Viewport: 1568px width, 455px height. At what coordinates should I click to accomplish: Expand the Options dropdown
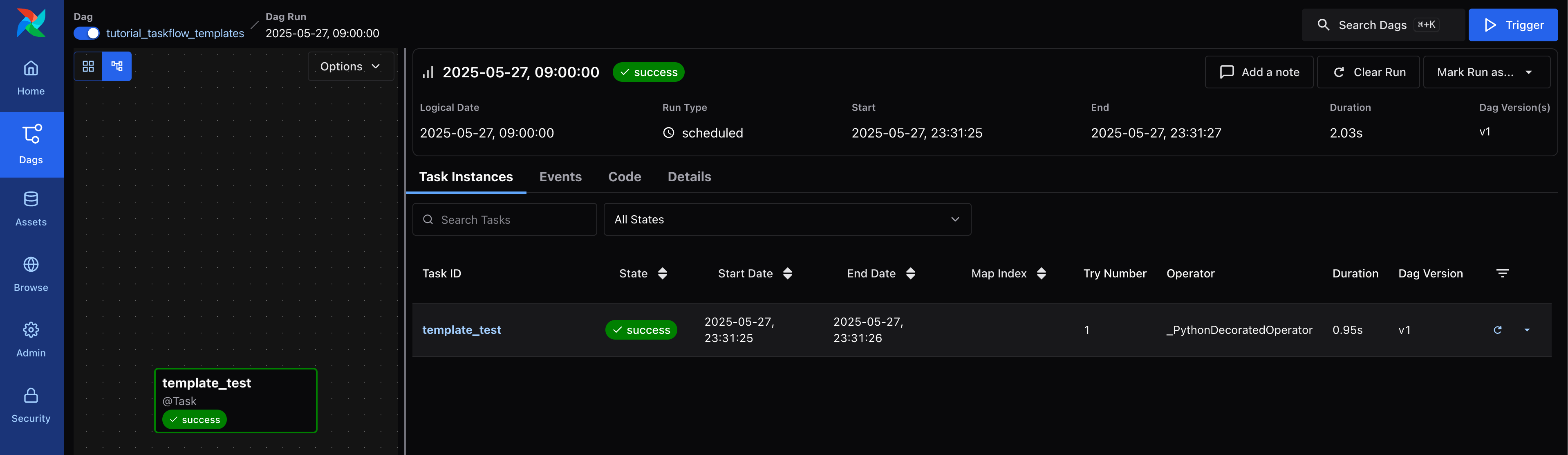pyautogui.click(x=350, y=66)
